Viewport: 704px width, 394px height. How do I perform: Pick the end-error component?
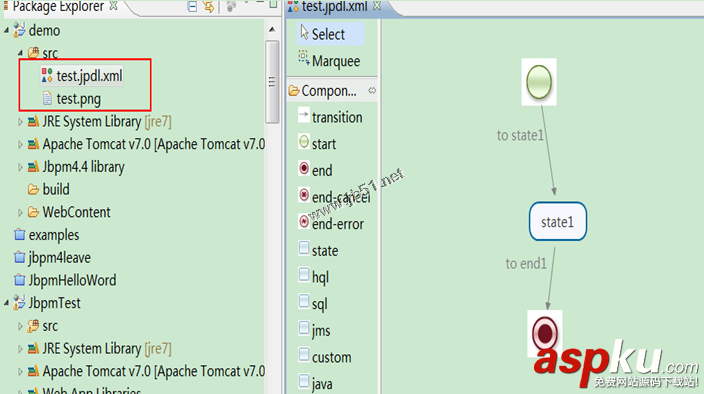tap(331, 223)
